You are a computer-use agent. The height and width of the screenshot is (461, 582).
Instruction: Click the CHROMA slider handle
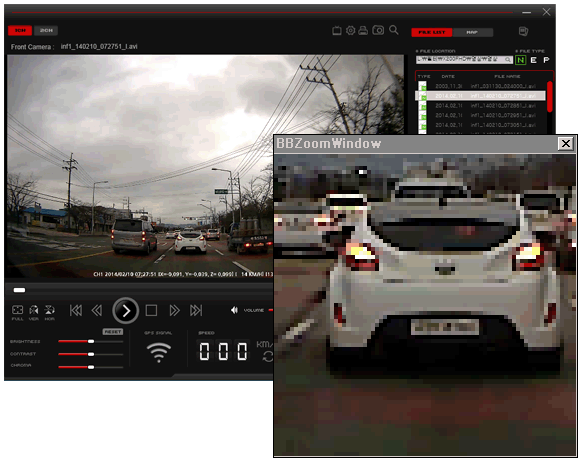tap(91, 367)
